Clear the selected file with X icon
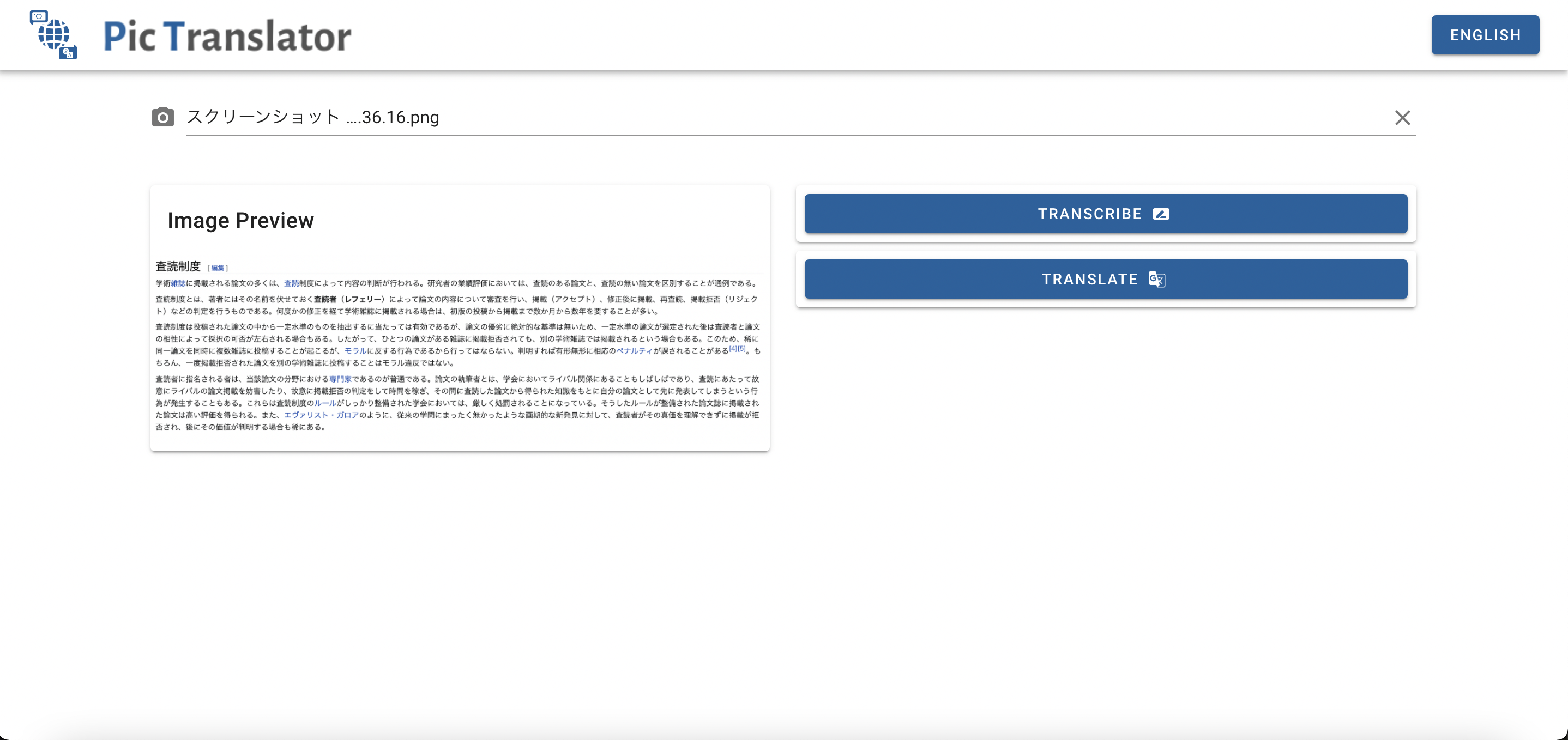Image resolution: width=1568 pixels, height=740 pixels. click(x=1402, y=118)
